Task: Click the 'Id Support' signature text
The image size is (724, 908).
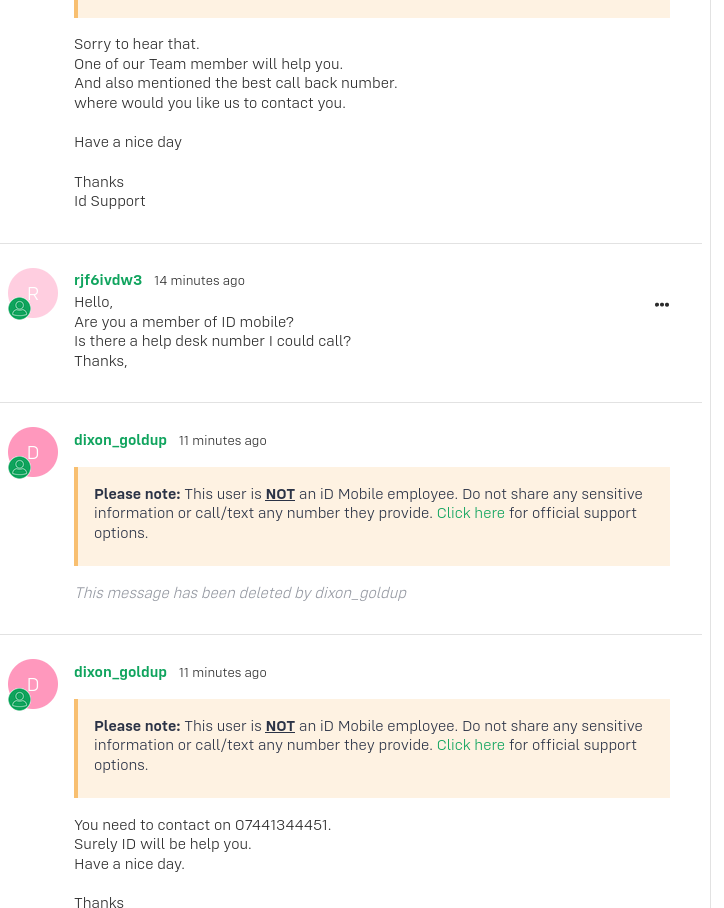Action: (109, 202)
